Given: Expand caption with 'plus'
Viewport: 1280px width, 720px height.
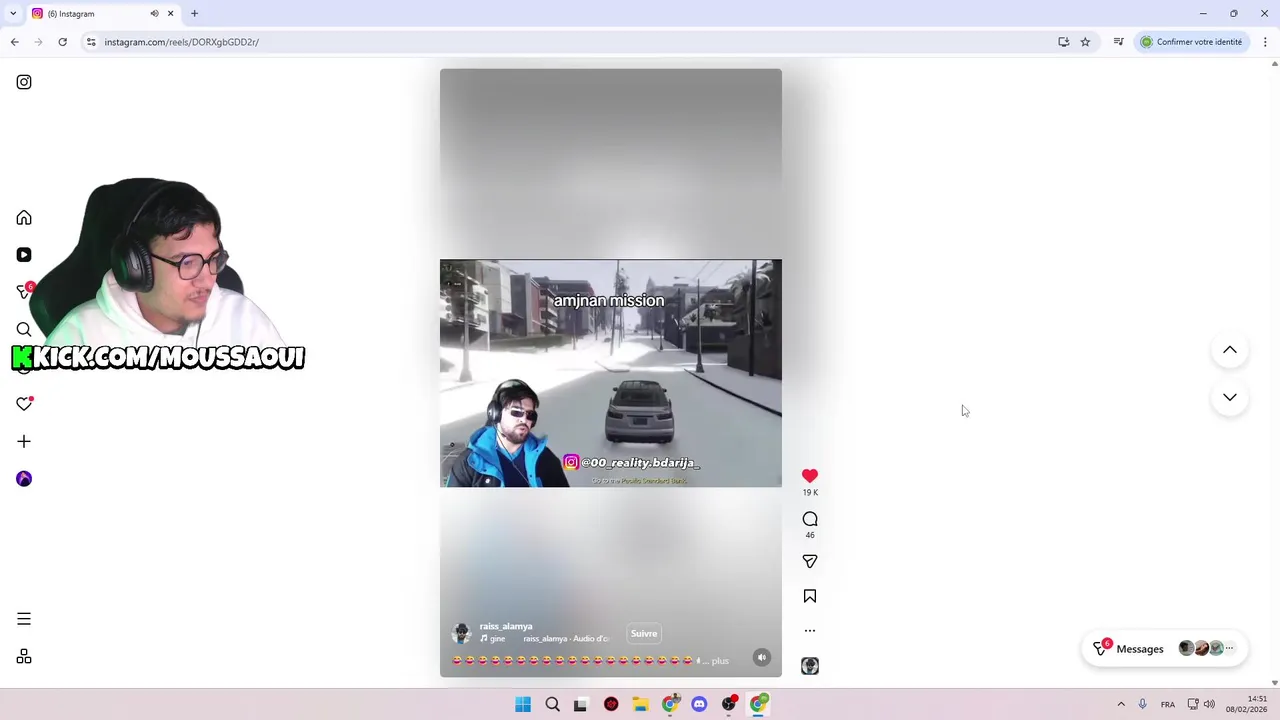Looking at the screenshot, I should (x=720, y=661).
